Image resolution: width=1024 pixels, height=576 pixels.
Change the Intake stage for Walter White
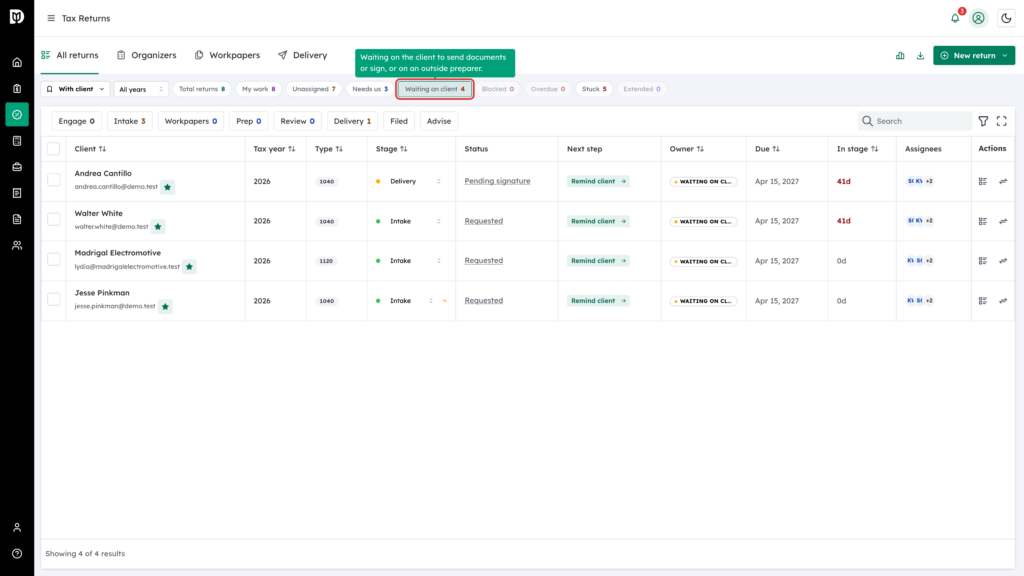click(409, 221)
